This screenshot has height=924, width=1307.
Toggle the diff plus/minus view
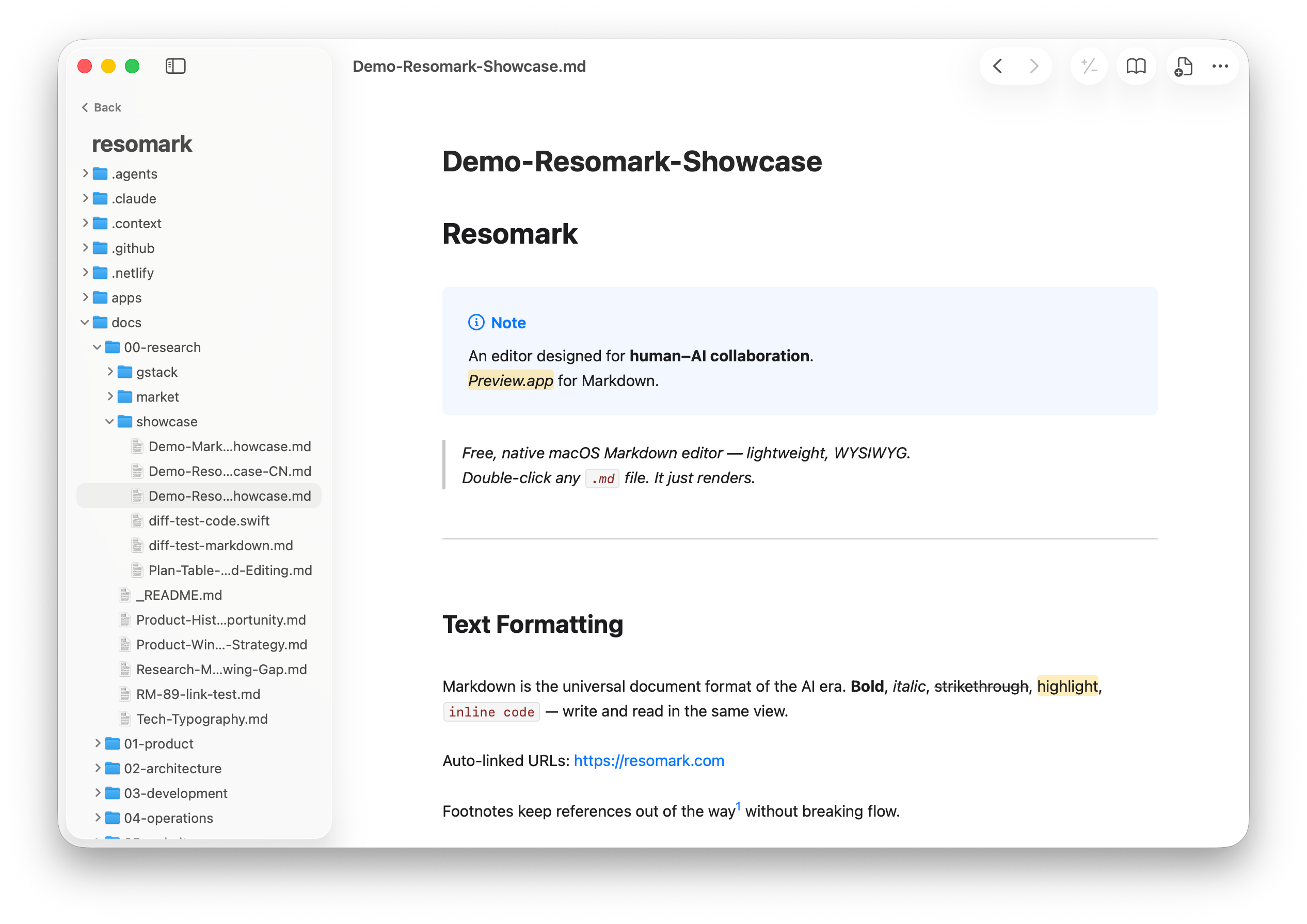pos(1089,66)
